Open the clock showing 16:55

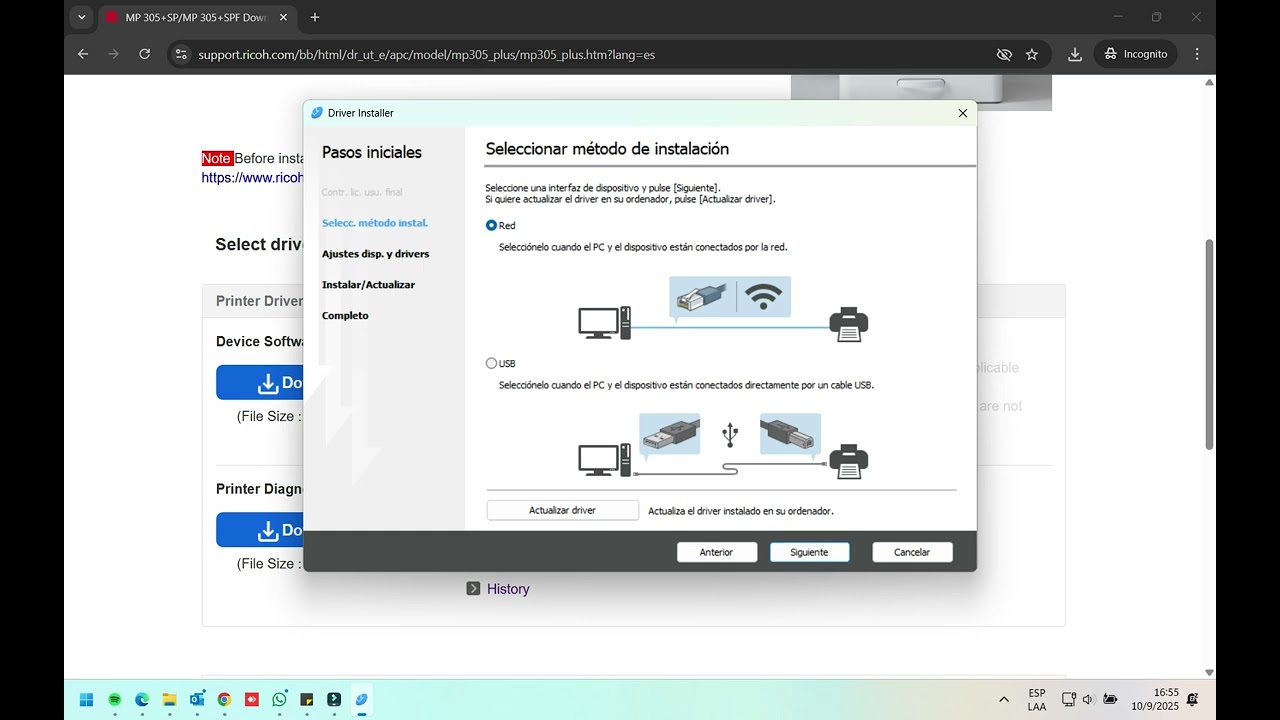pyautogui.click(x=1155, y=699)
